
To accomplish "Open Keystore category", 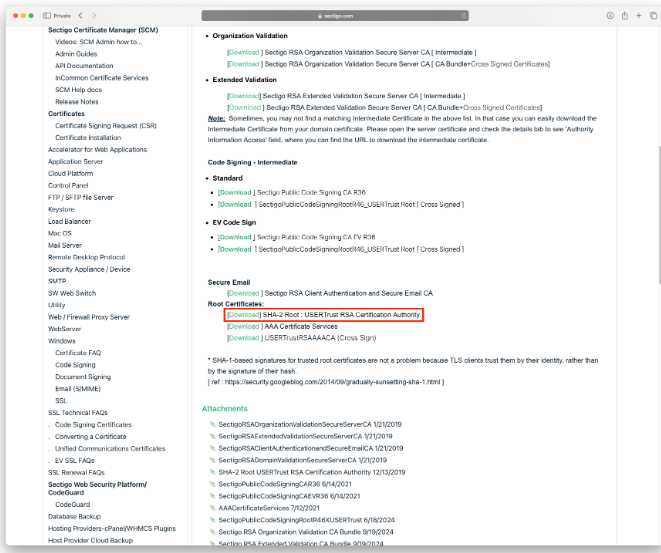I will (x=61, y=209).
